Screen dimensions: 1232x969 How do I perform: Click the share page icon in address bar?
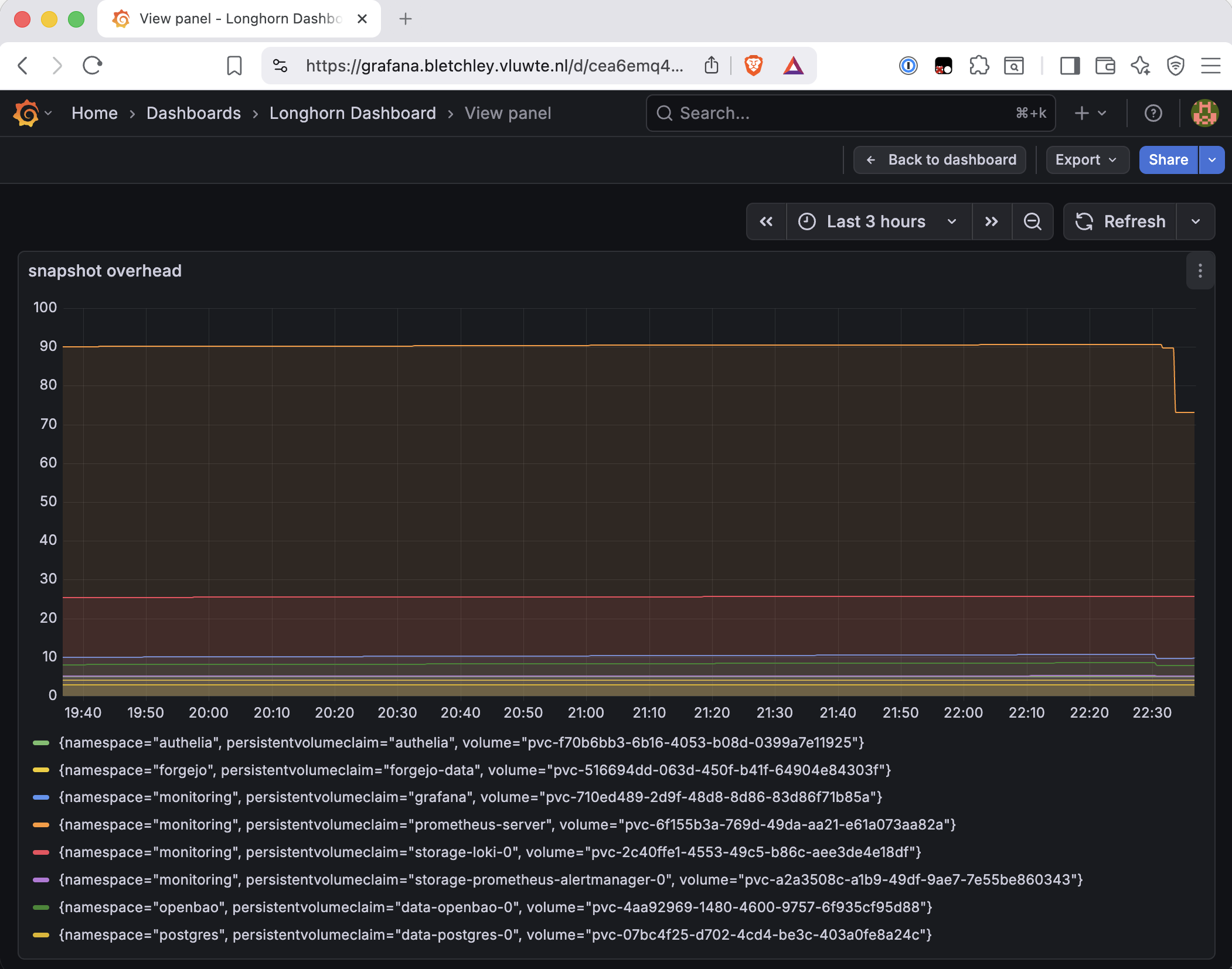pos(712,65)
